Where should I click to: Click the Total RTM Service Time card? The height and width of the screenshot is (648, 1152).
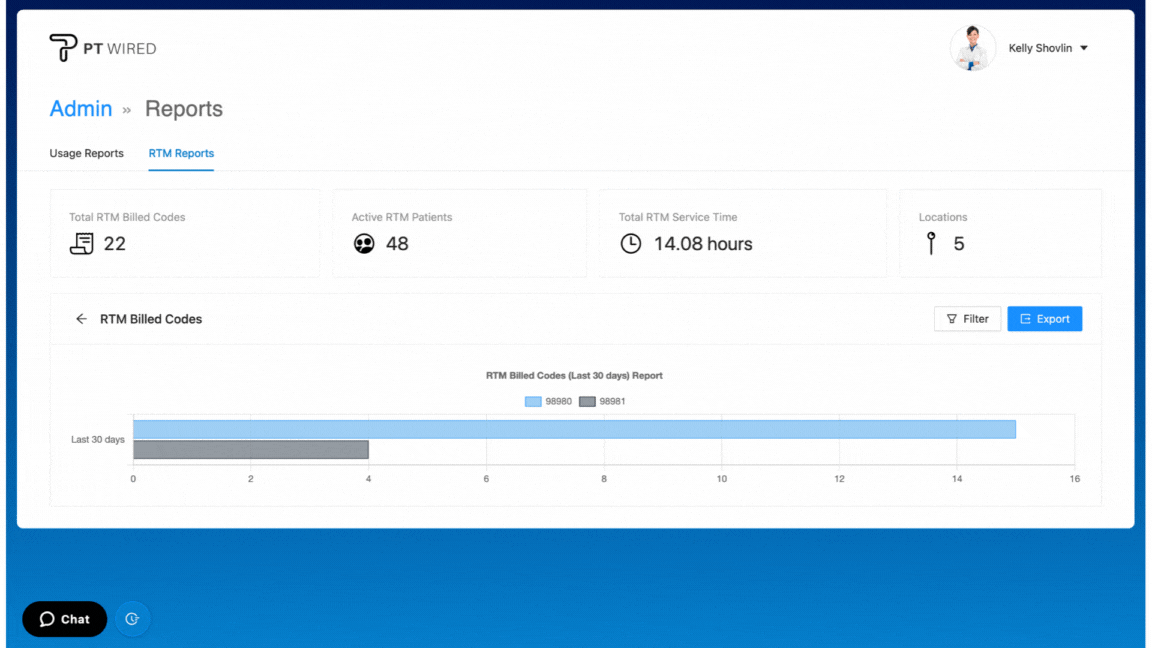pos(742,233)
